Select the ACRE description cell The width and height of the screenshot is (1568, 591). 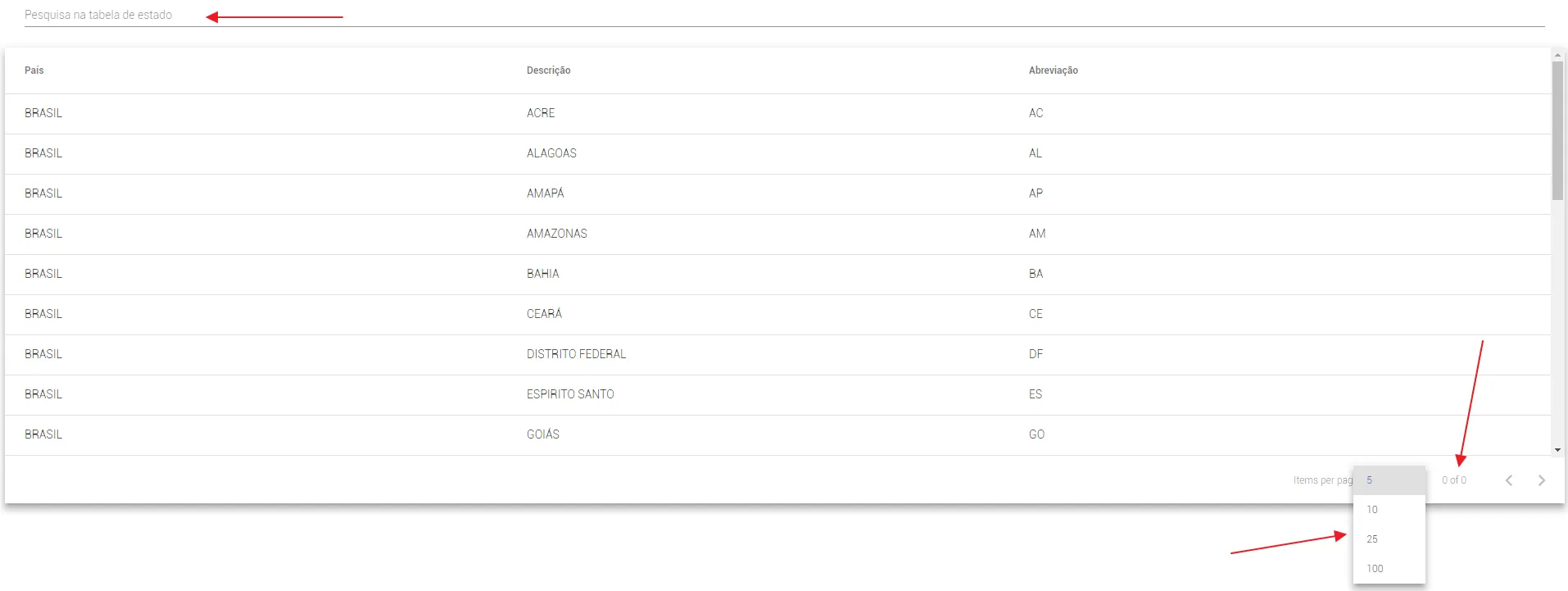pyautogui.click(x=541, y=113)
